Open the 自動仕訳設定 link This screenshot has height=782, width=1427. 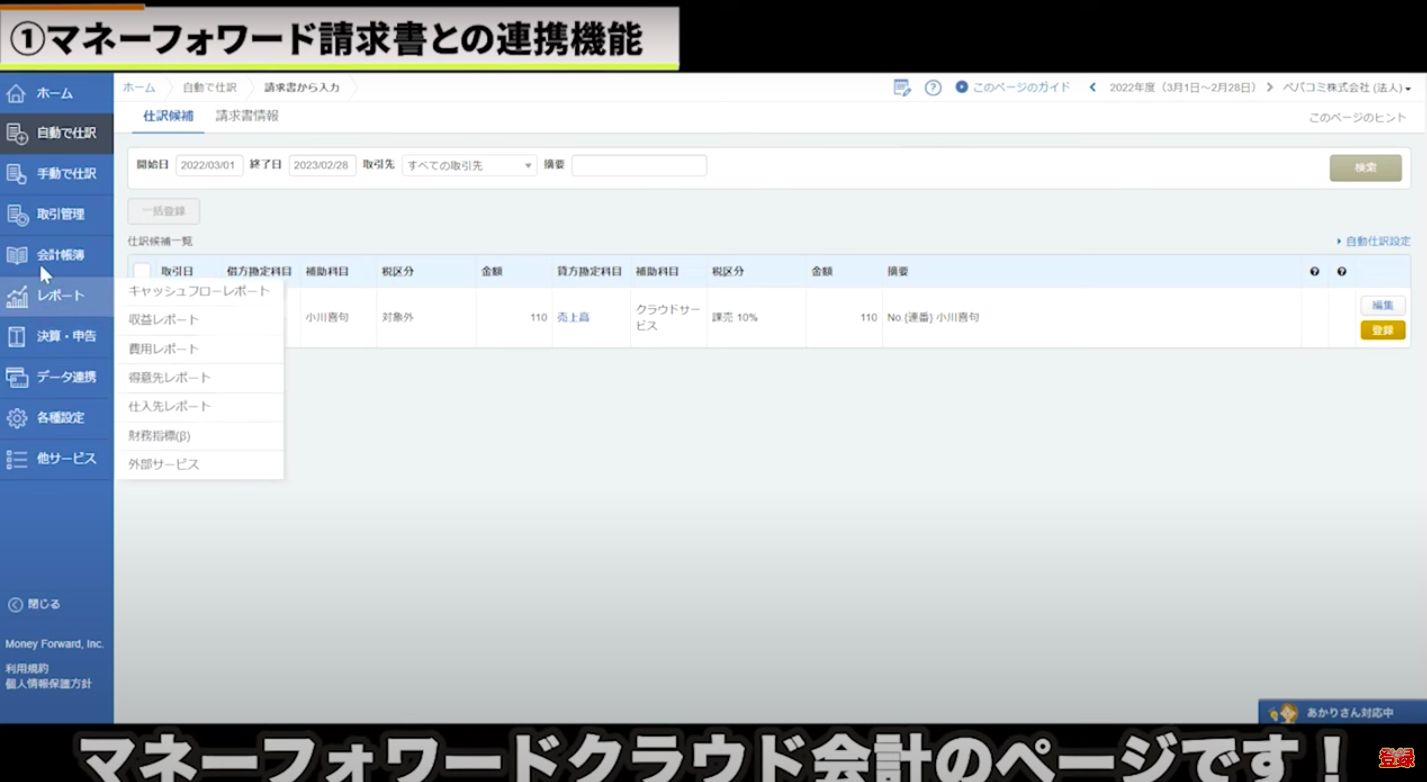1376,241
